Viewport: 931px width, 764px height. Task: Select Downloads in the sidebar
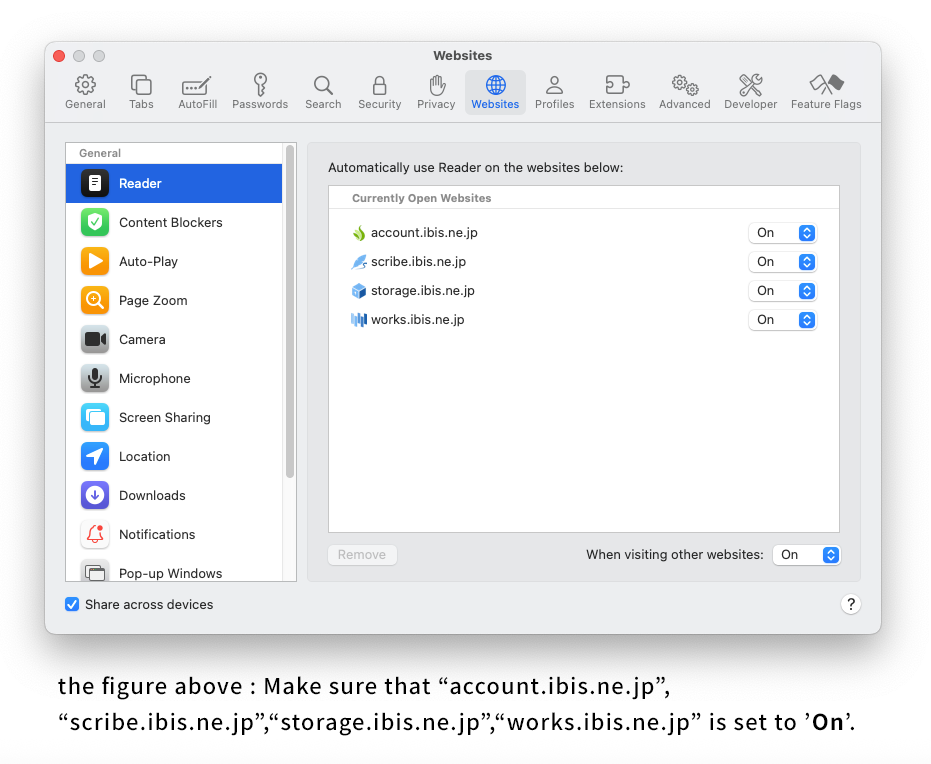(x=152, y=495)
